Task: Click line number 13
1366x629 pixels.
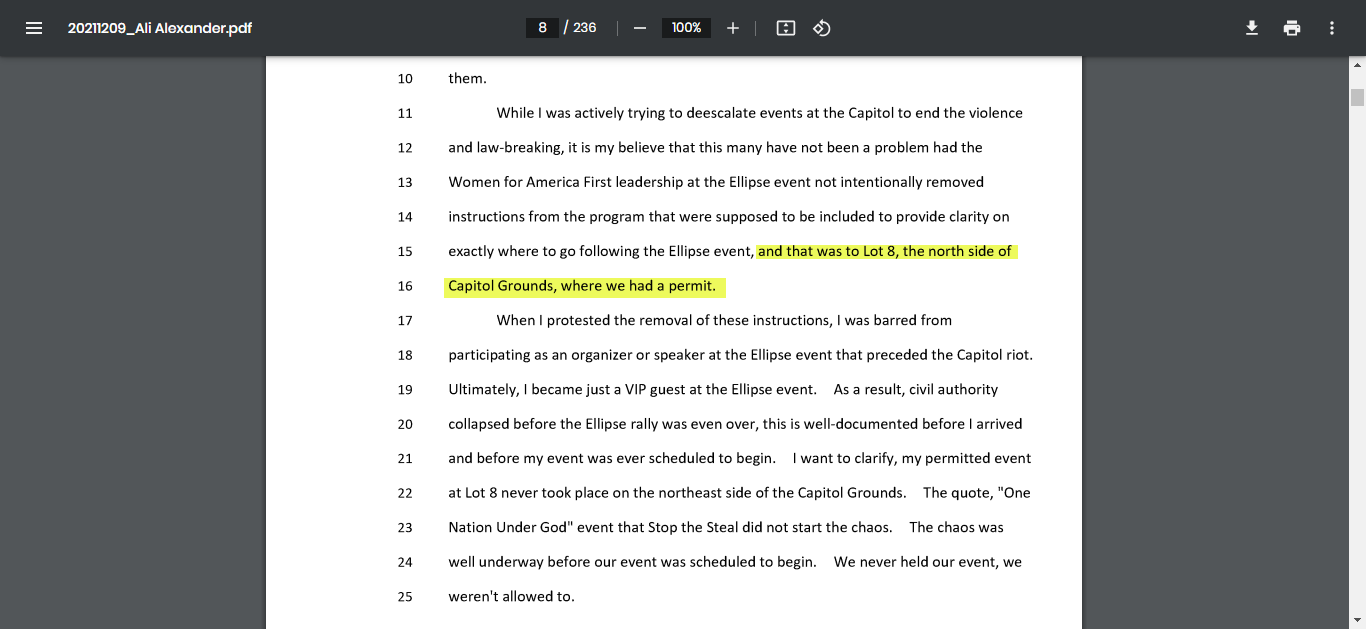Action: tap(405, 182)
